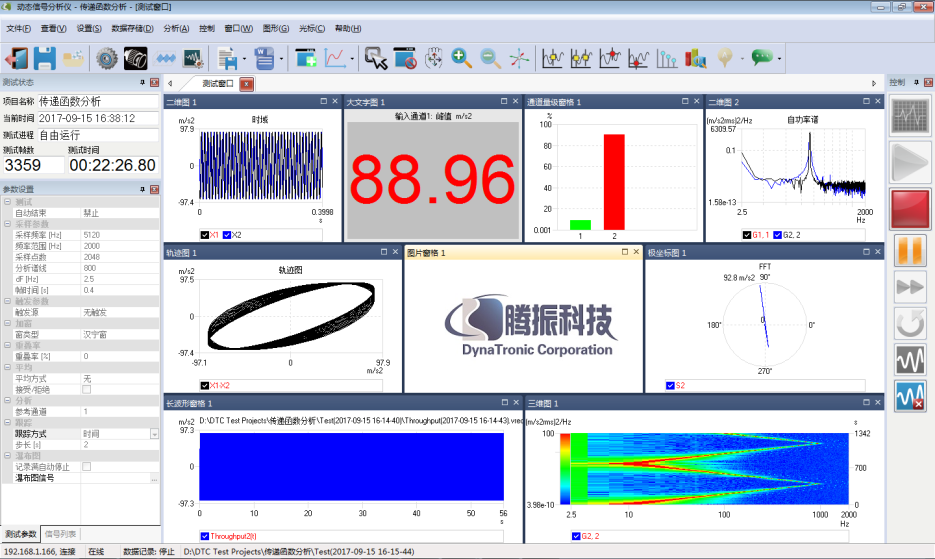
Task: Collapse the 采样参数 group
Action: pos(7,224)
